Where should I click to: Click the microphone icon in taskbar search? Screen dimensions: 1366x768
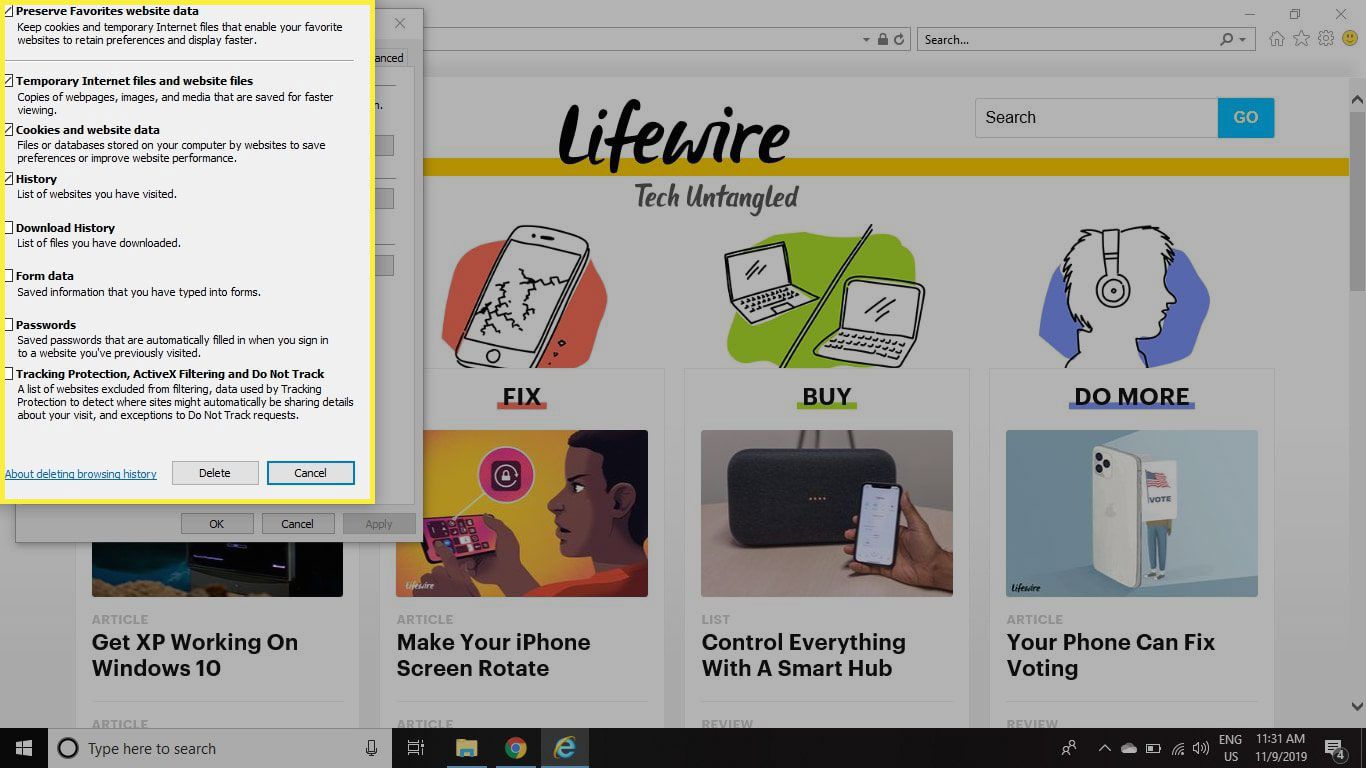pos(371,748)
